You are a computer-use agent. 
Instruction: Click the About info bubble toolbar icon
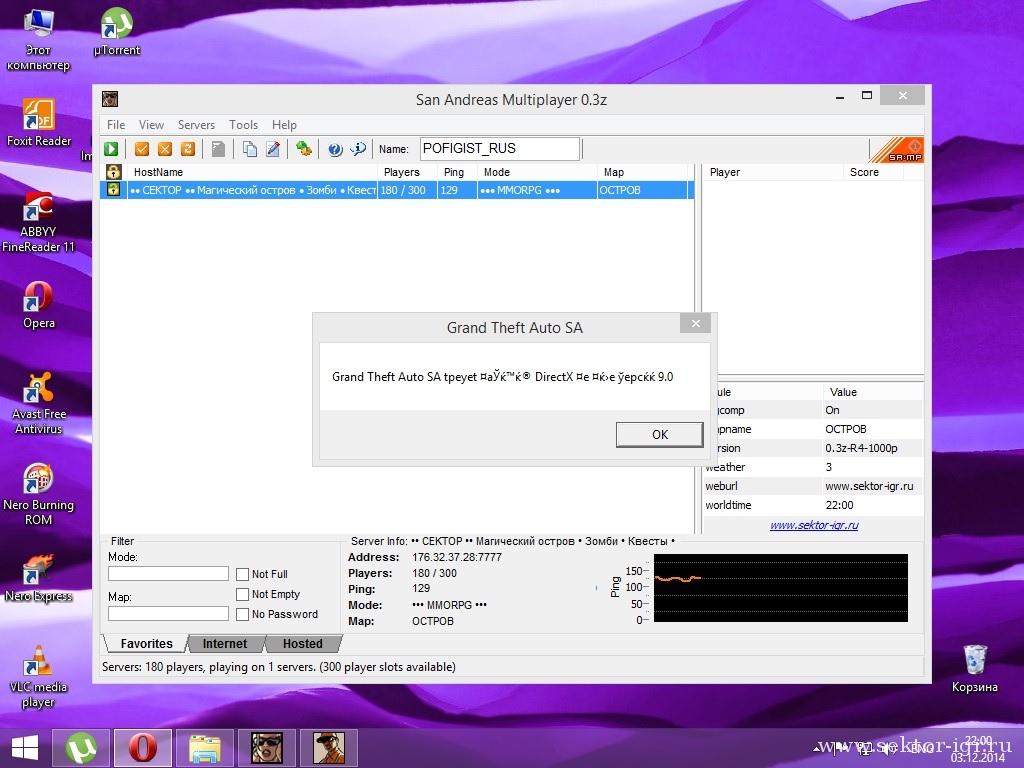[x=358, y=149]
